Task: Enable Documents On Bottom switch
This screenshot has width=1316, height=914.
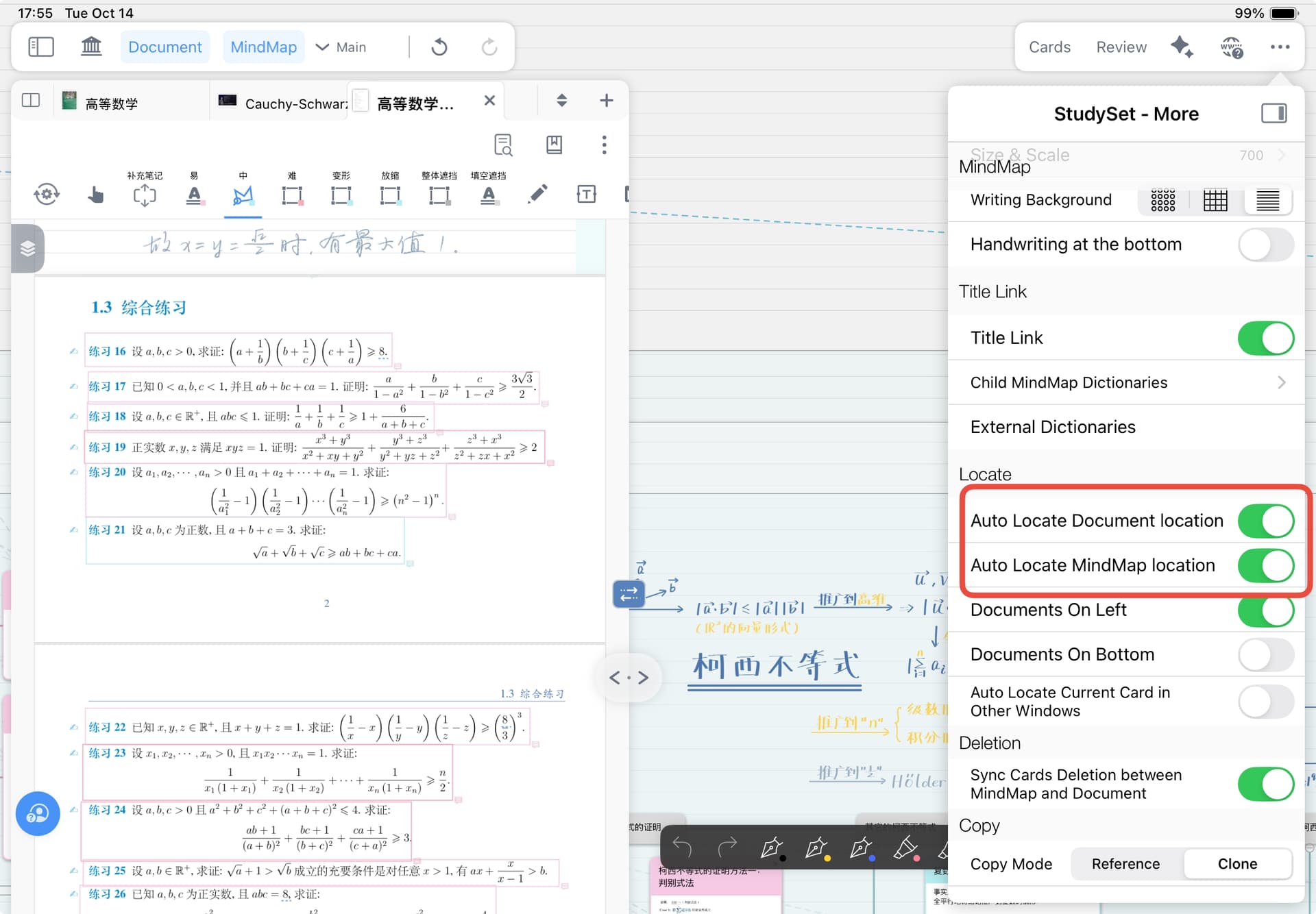Action: coord(1265,655)
